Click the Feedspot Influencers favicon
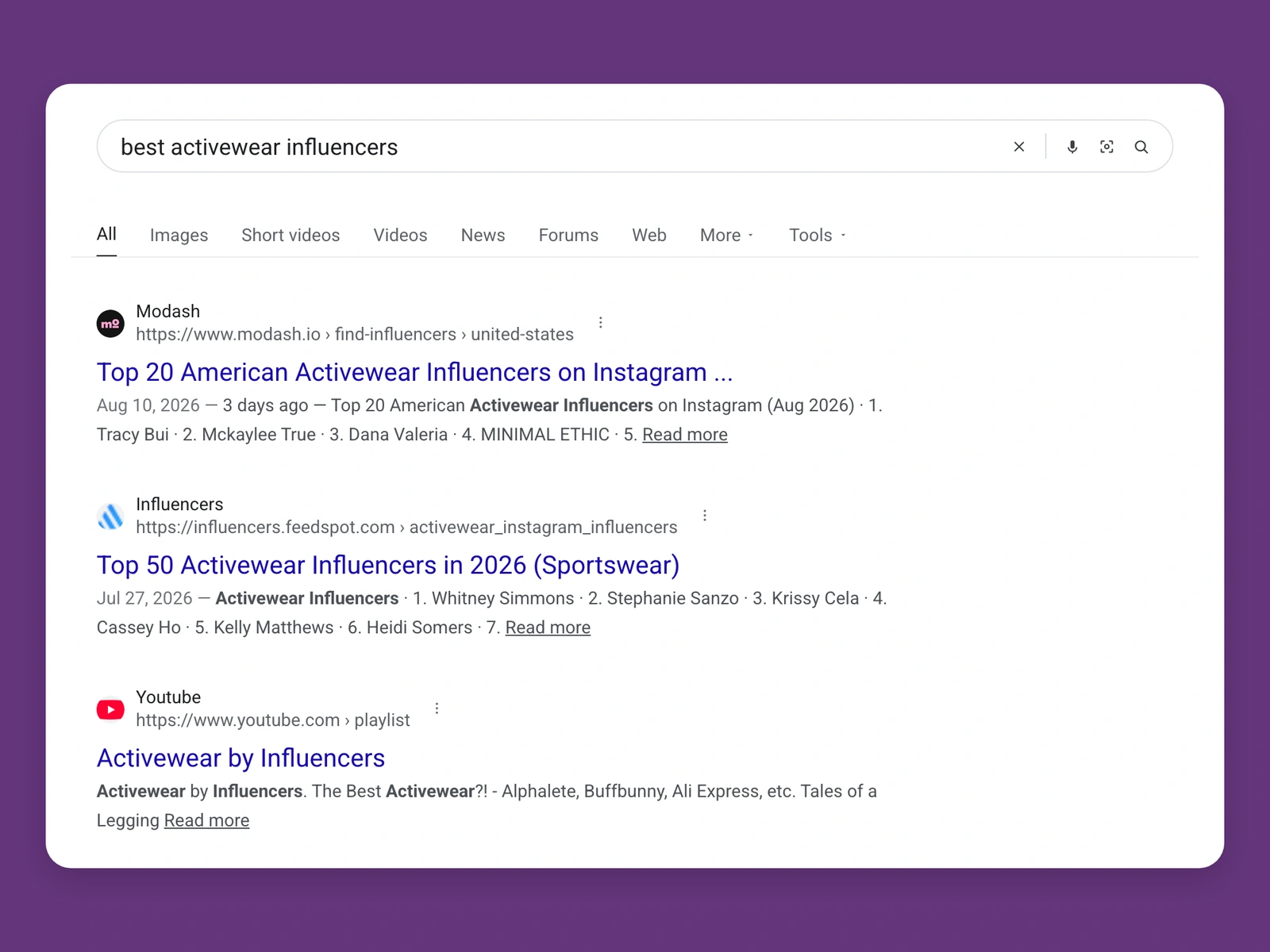Viewport: 1270px width, 952px height. 110,516
